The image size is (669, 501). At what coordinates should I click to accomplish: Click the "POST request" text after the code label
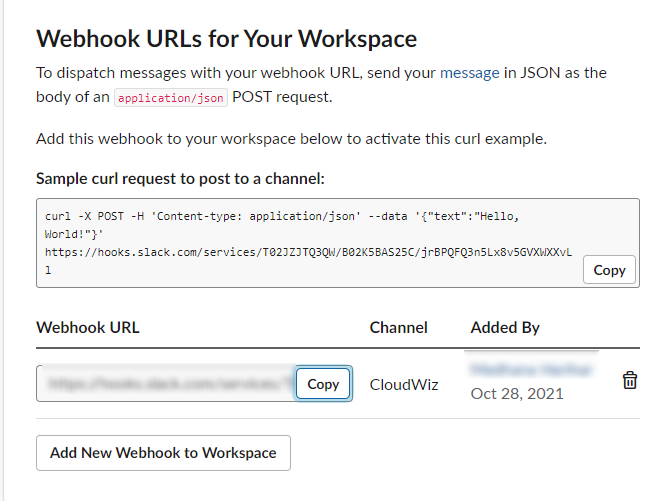pyautogui.click(x=290, y=98)
